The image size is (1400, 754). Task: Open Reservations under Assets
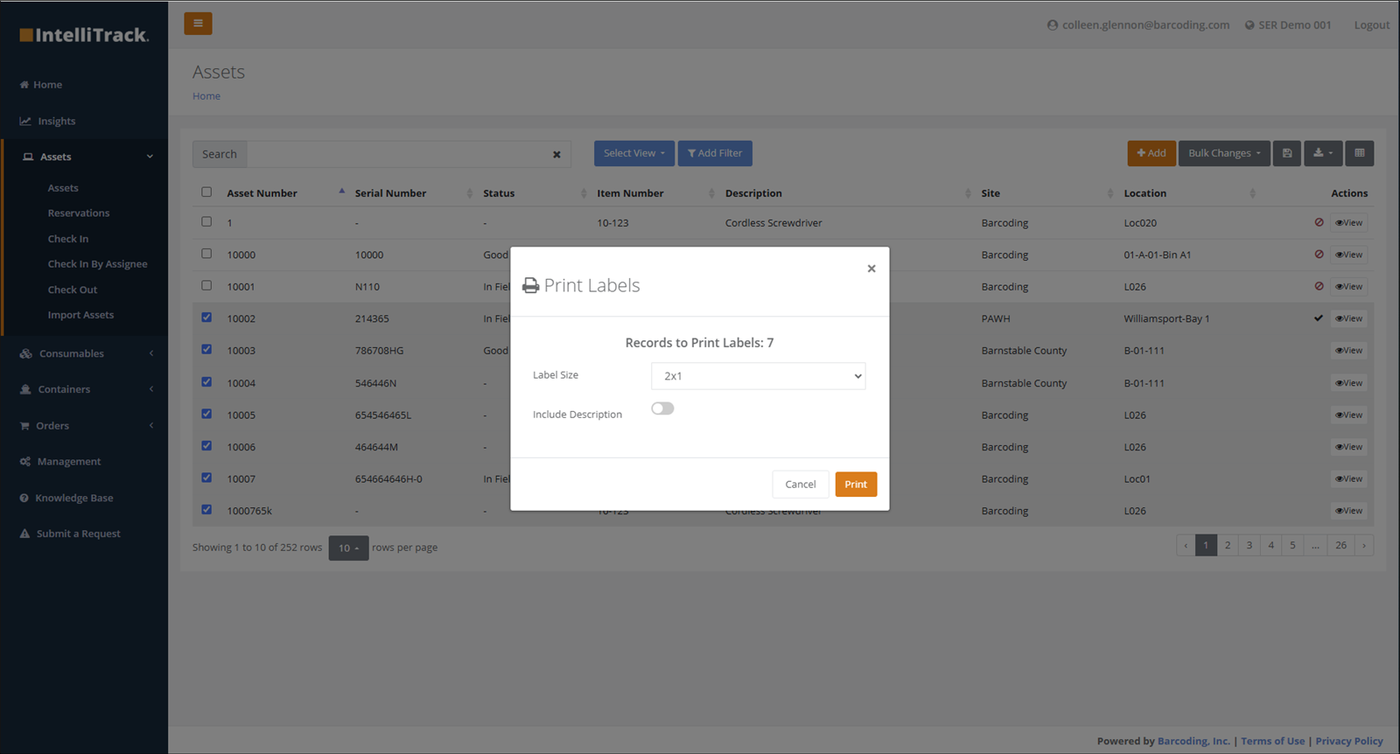(x=79, y=213)
